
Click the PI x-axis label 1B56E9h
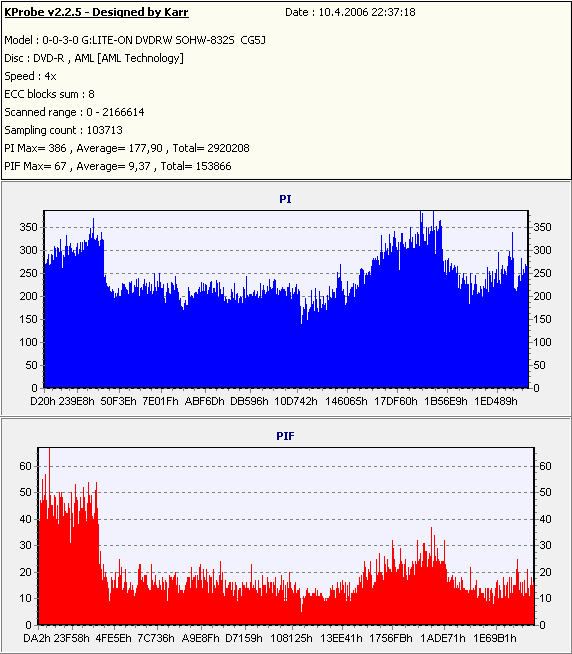tap(446, 401)
